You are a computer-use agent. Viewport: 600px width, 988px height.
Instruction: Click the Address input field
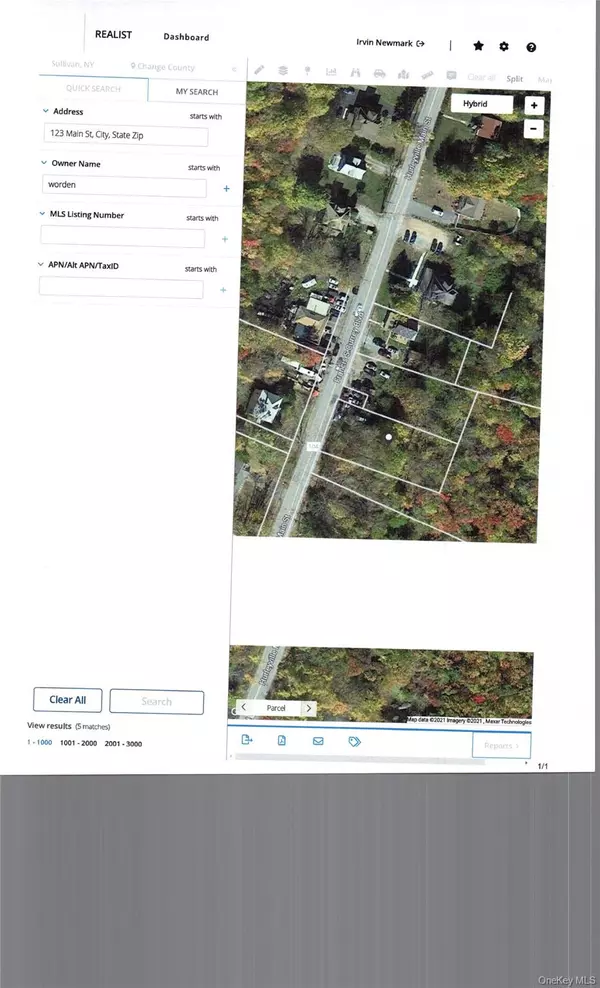tap(126, 135)
